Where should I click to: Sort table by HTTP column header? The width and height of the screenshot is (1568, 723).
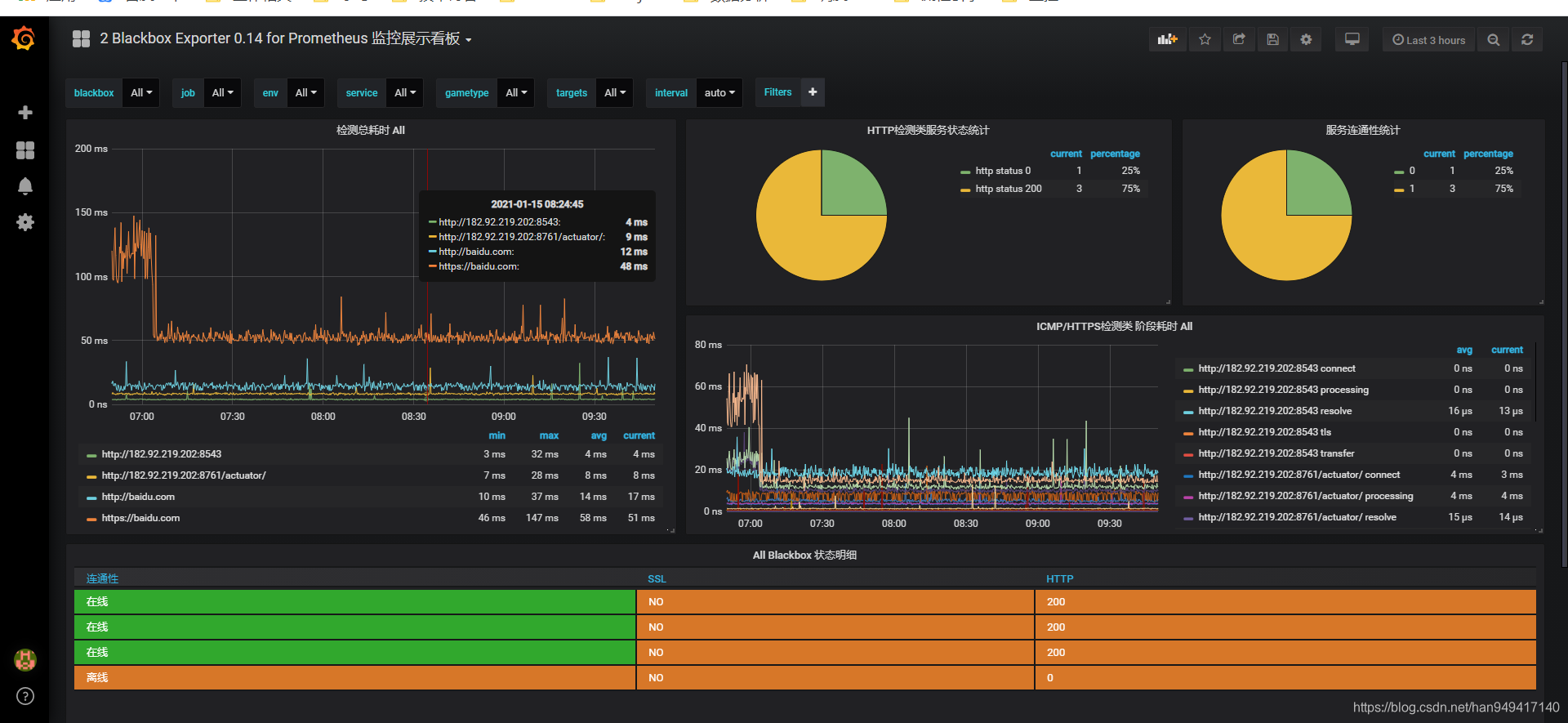[1059, 578]
